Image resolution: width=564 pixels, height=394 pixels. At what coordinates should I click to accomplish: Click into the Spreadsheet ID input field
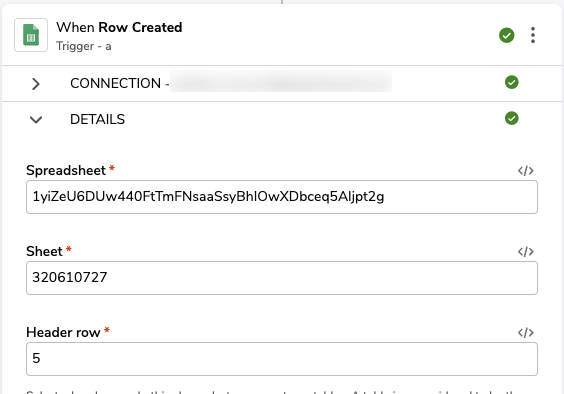(282, 197)
